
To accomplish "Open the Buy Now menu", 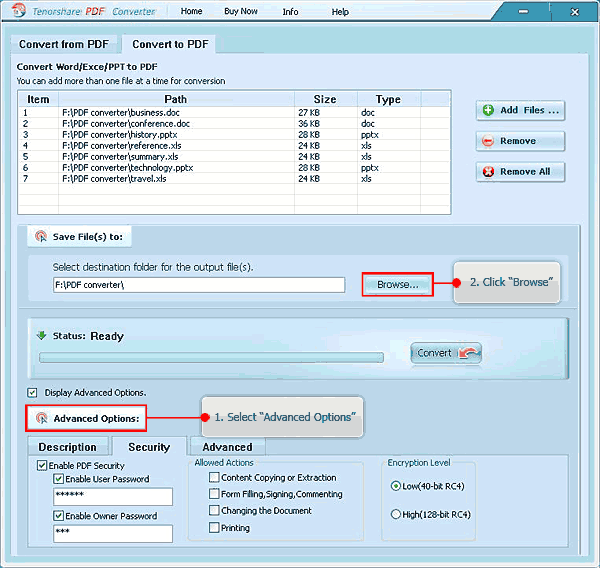I will pyautogui.click(x=241, y=11).
